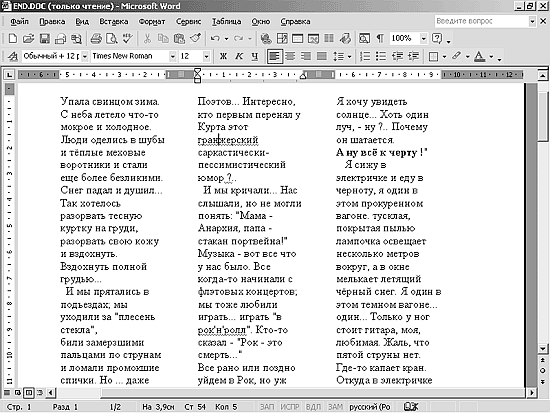Viewport: 550px width, 413px height.
Task: Click the Format Painter brush icon
Action: pyautogui.click(x=195, y=38)
